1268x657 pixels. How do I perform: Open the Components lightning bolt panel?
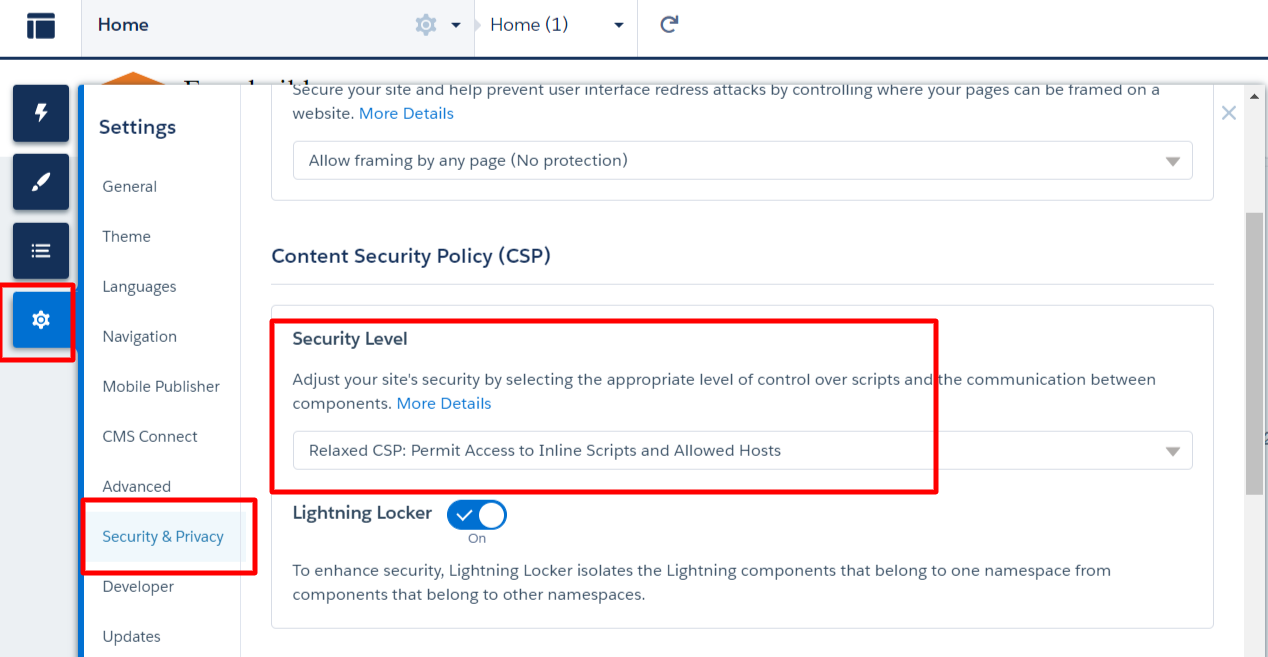tap(41, 113)
